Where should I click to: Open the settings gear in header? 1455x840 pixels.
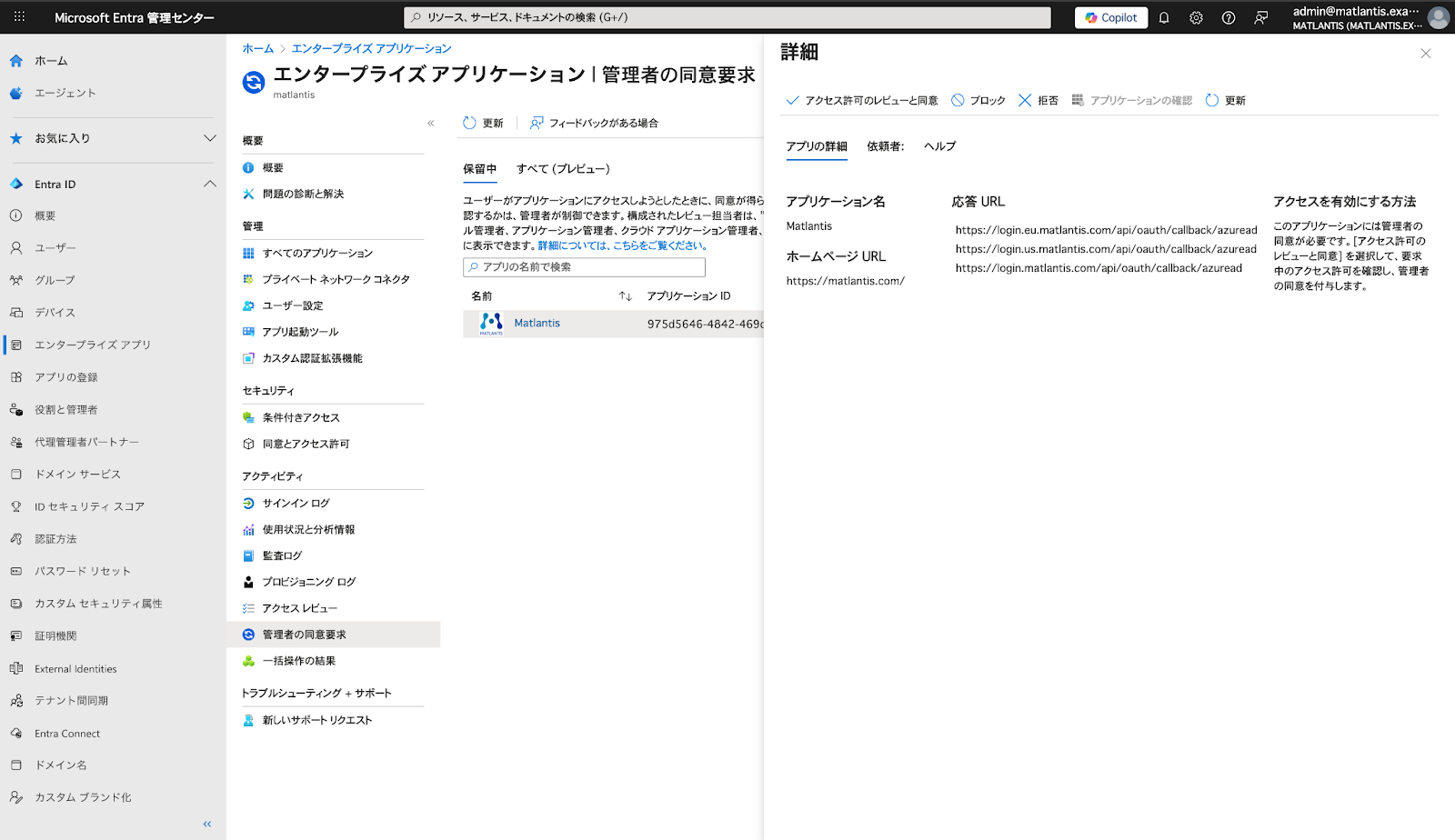pos(1196,18)
